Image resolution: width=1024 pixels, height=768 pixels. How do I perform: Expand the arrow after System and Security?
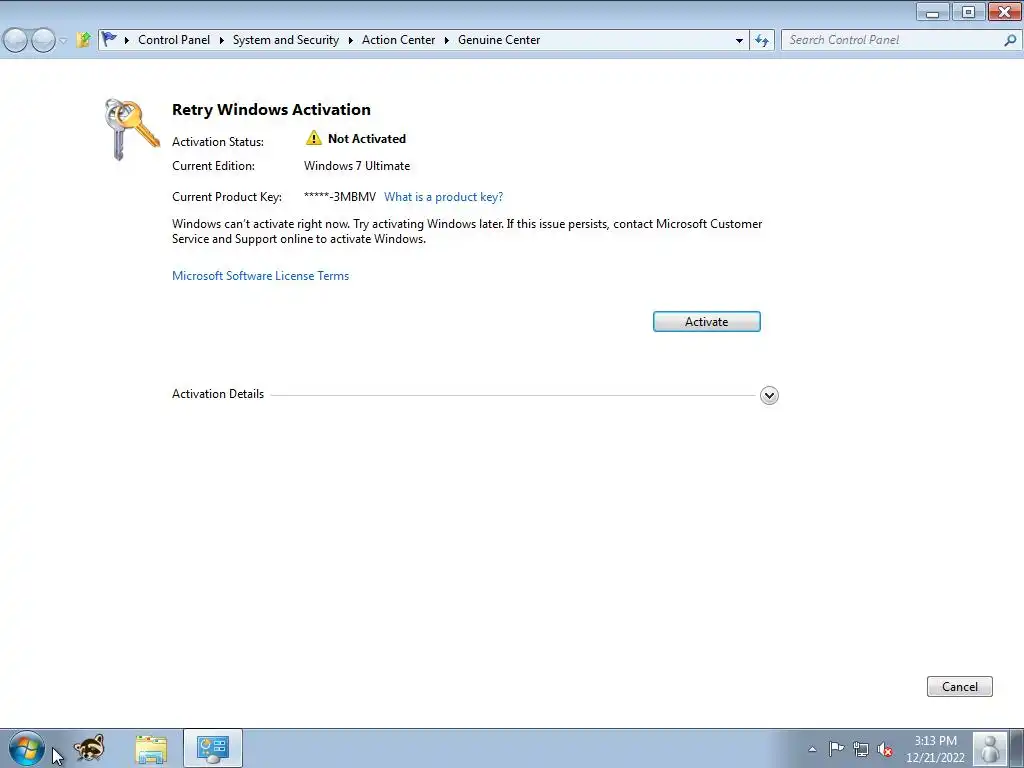pos(351,40)
